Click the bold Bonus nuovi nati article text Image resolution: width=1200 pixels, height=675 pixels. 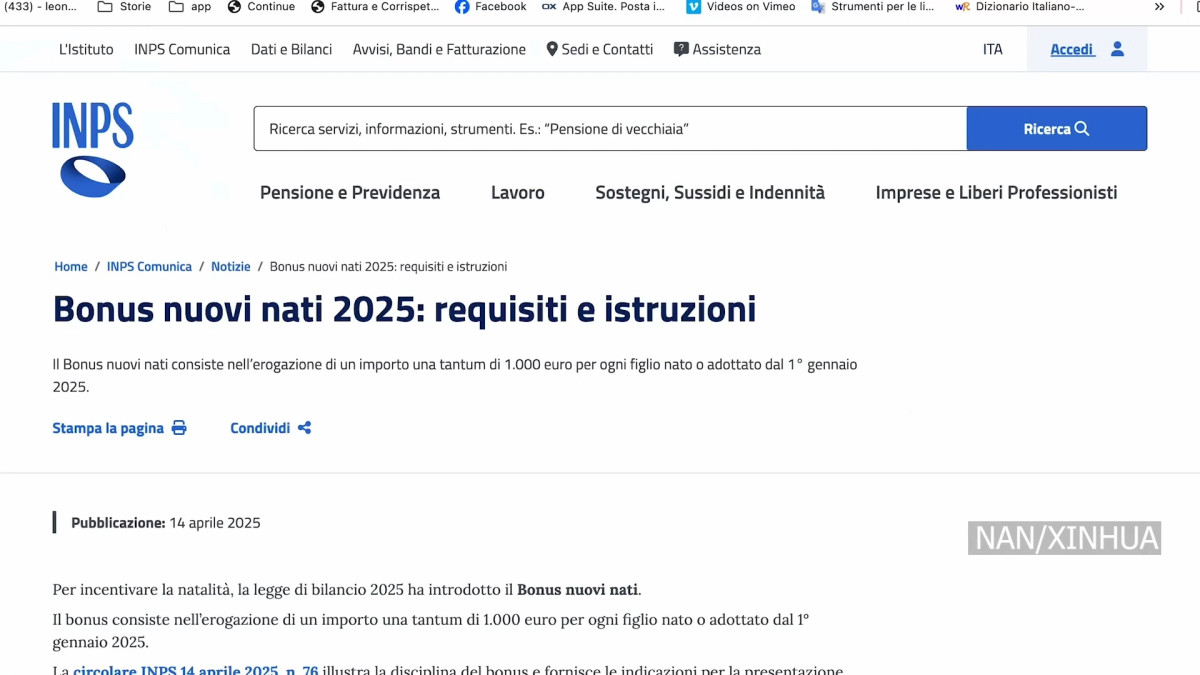click(x=577, y=590)
